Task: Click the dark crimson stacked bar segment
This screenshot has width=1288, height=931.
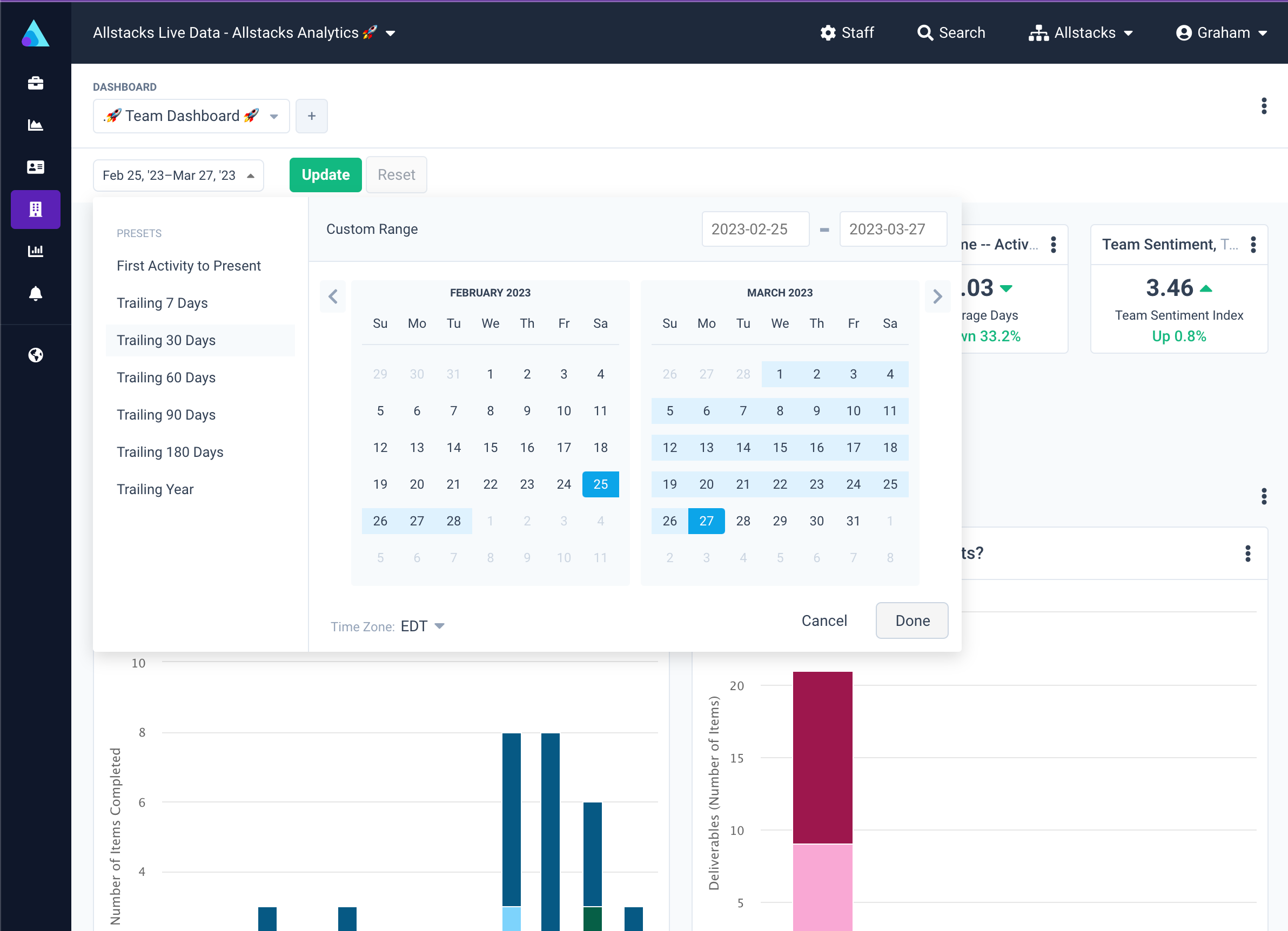Action: point(822,758)
